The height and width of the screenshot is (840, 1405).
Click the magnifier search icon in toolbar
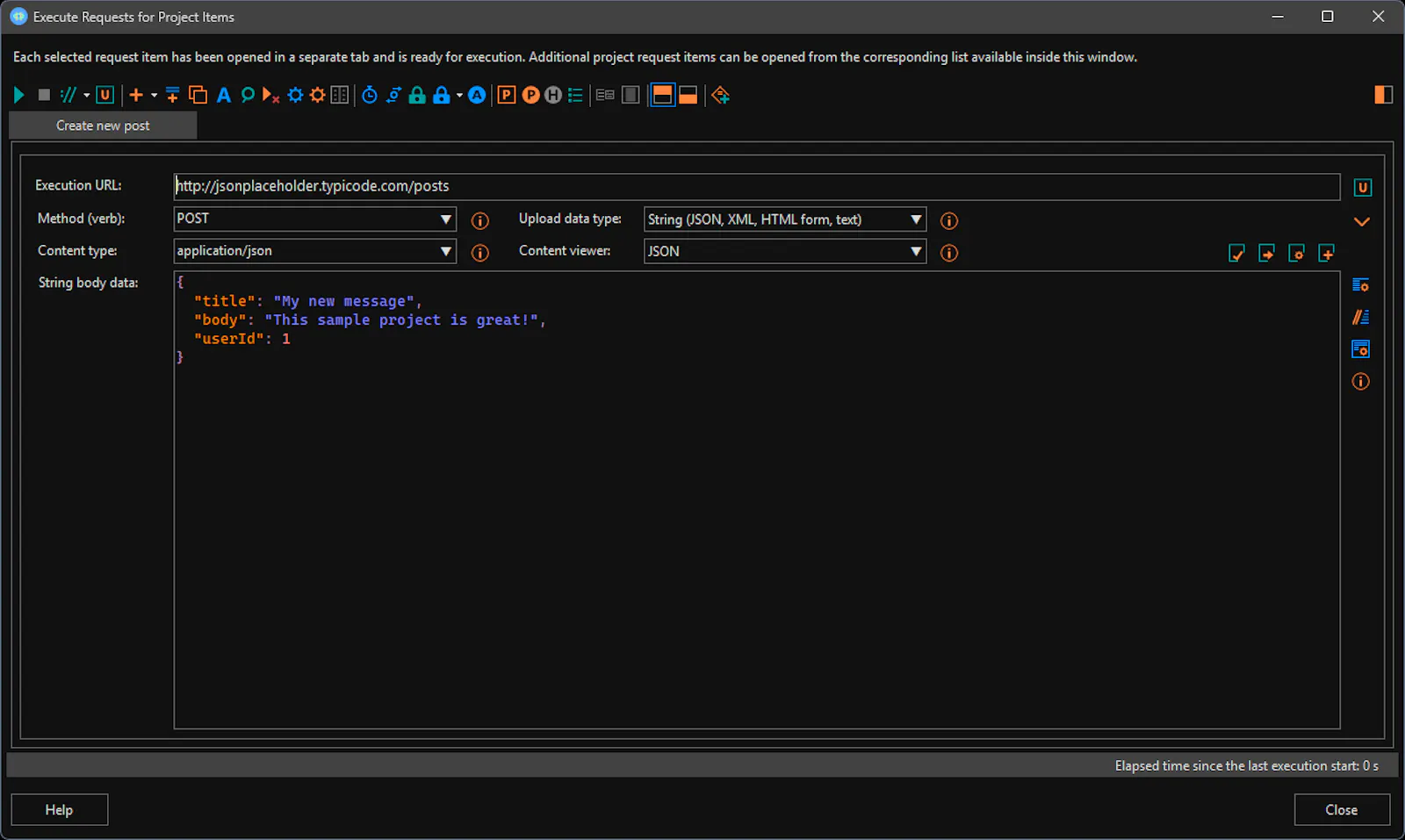[x=248, y=95]
